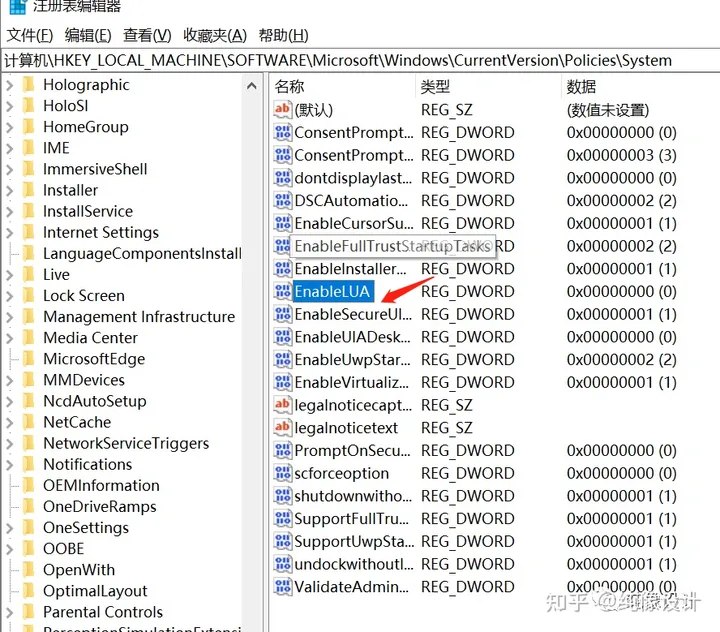Select the OEMInformation key
720x632 pixels.
point(101,485)
